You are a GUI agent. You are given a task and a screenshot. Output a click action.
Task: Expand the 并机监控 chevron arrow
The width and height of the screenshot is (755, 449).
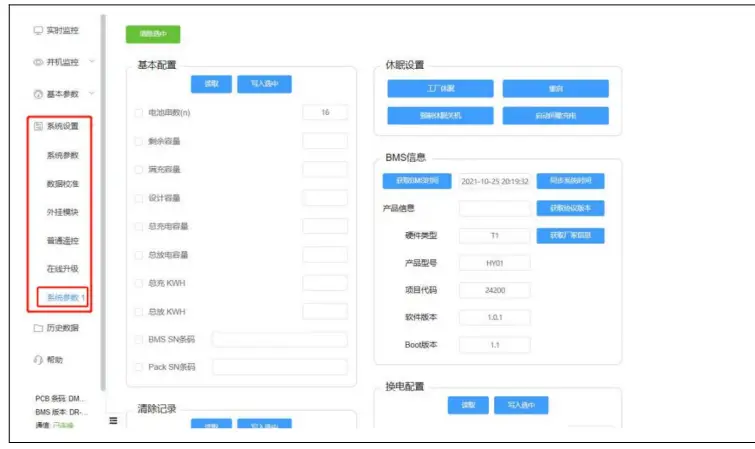pos(92,62)
